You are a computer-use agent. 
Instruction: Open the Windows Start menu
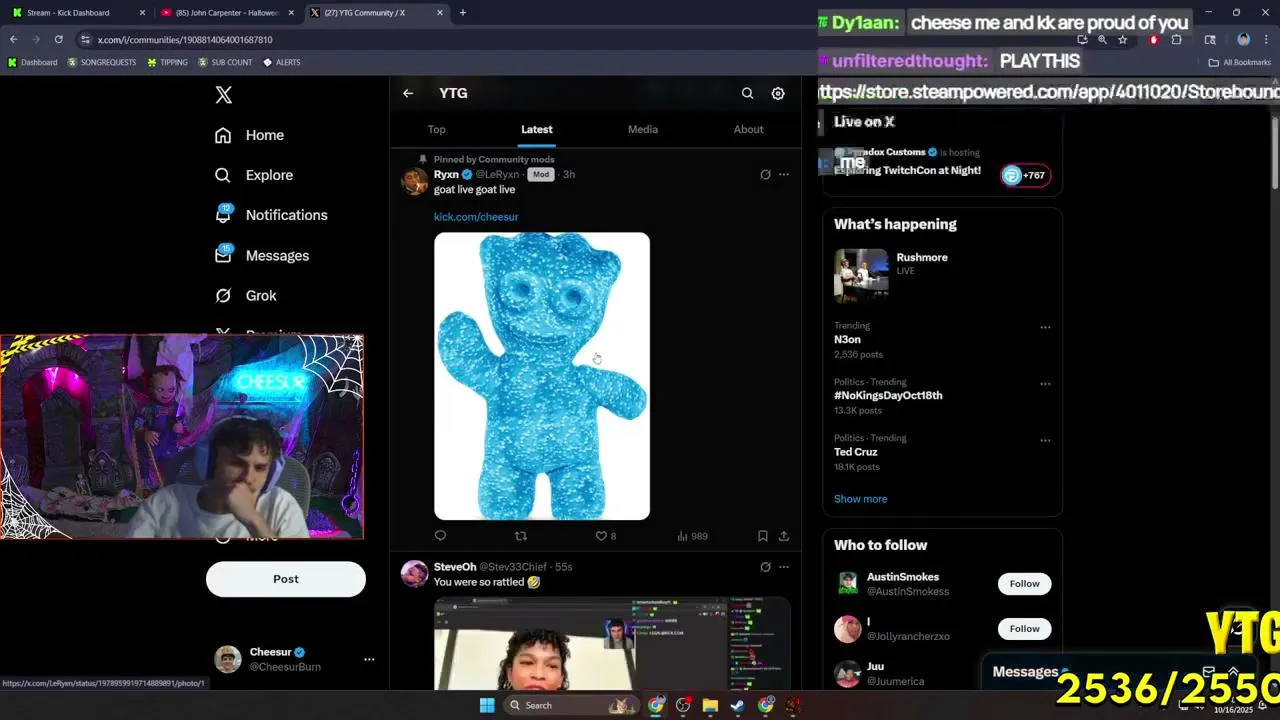pos(487,705)
